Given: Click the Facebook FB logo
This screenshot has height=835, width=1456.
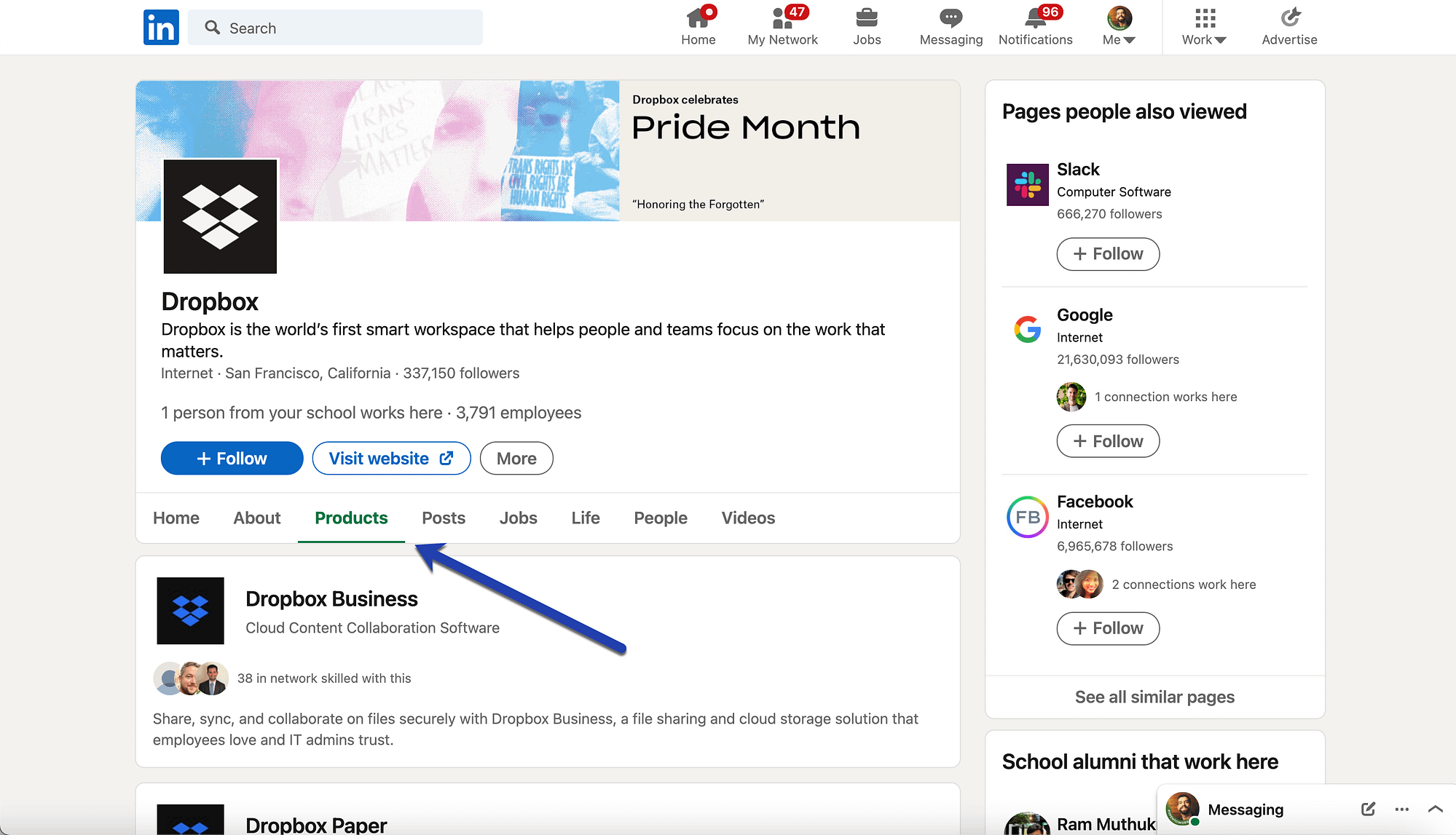Looking at the screenshot, I should coord(1028,517).
